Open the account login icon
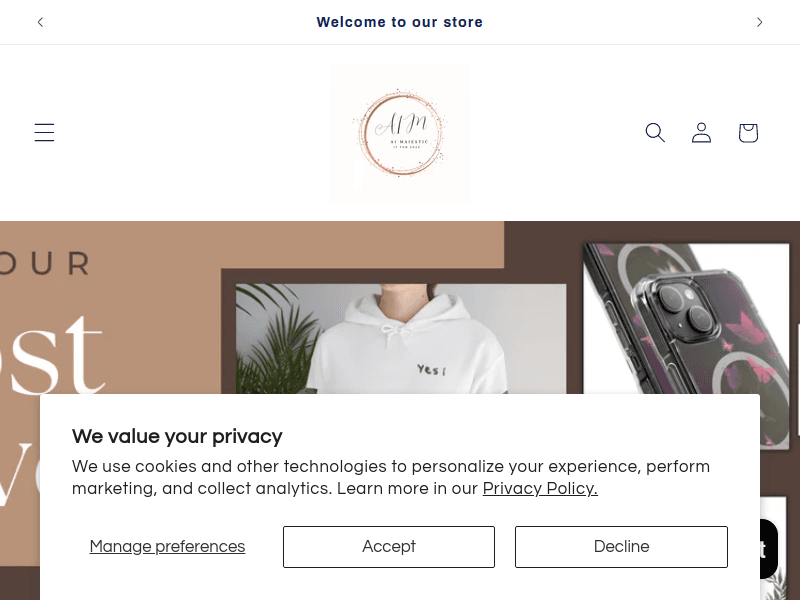 pyautogui.click(x=701, y=132)
